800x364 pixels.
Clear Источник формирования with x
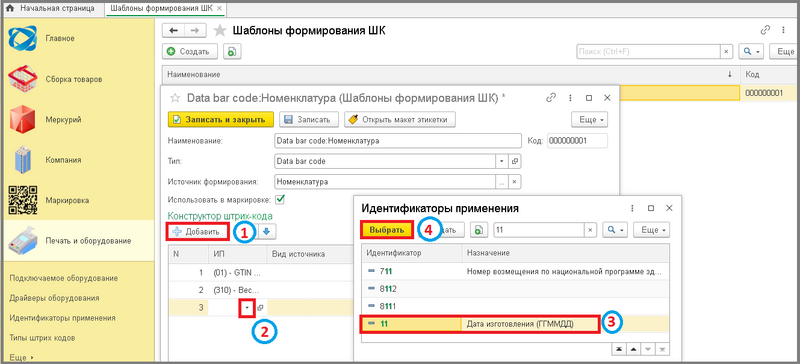515,181
